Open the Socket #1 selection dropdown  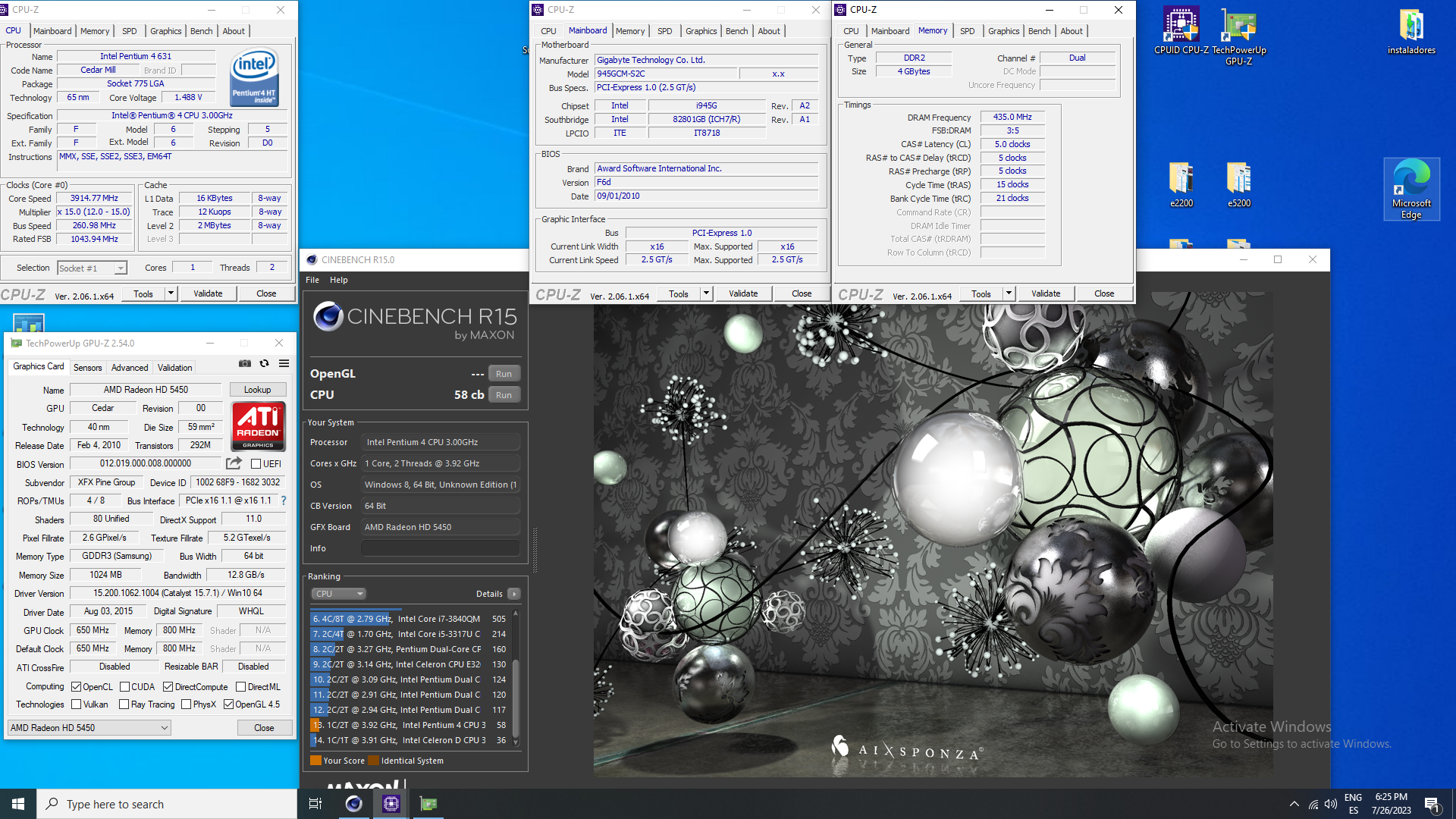click(x=91, y=268)
